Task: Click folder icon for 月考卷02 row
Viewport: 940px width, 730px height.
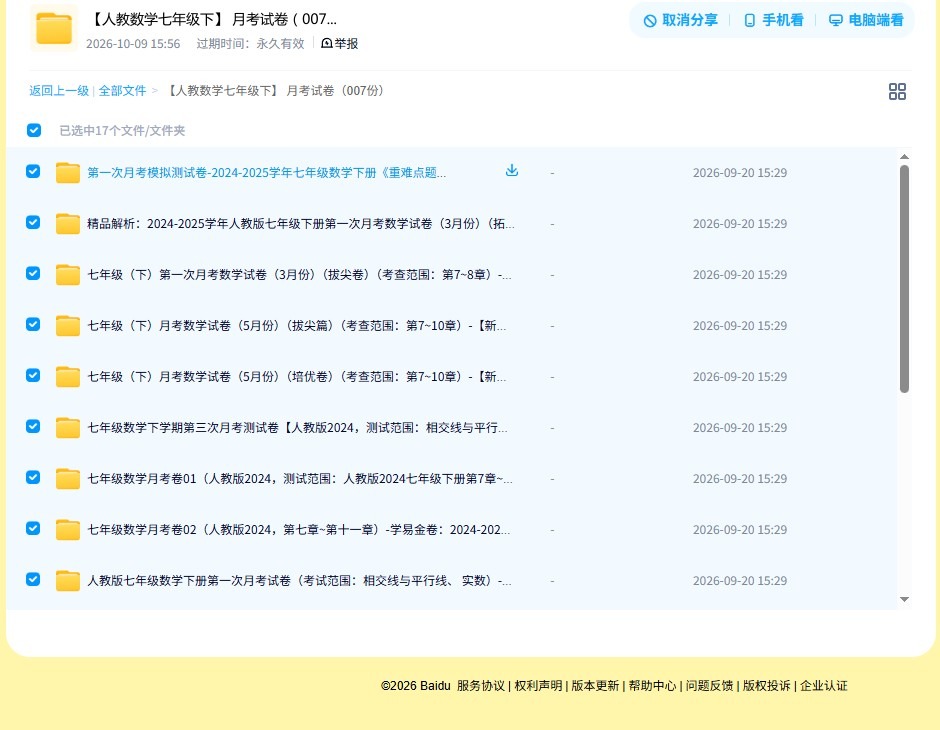Action: [68, 529]
